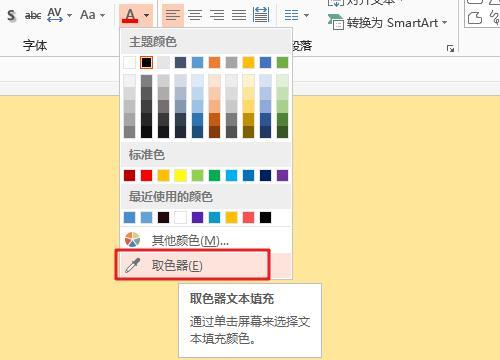The height and width of the screenshot is (360, 500).
Task: Pick medium gray theme color in top row
Action: pos(231,62)
